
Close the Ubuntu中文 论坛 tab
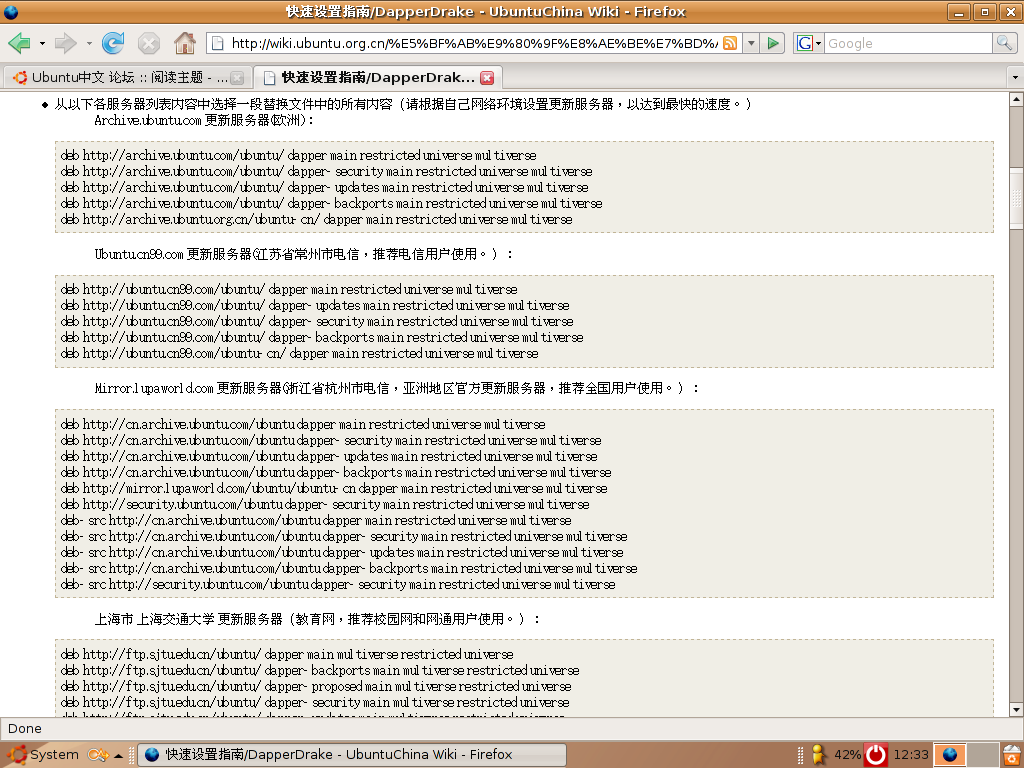coord(237,78)
